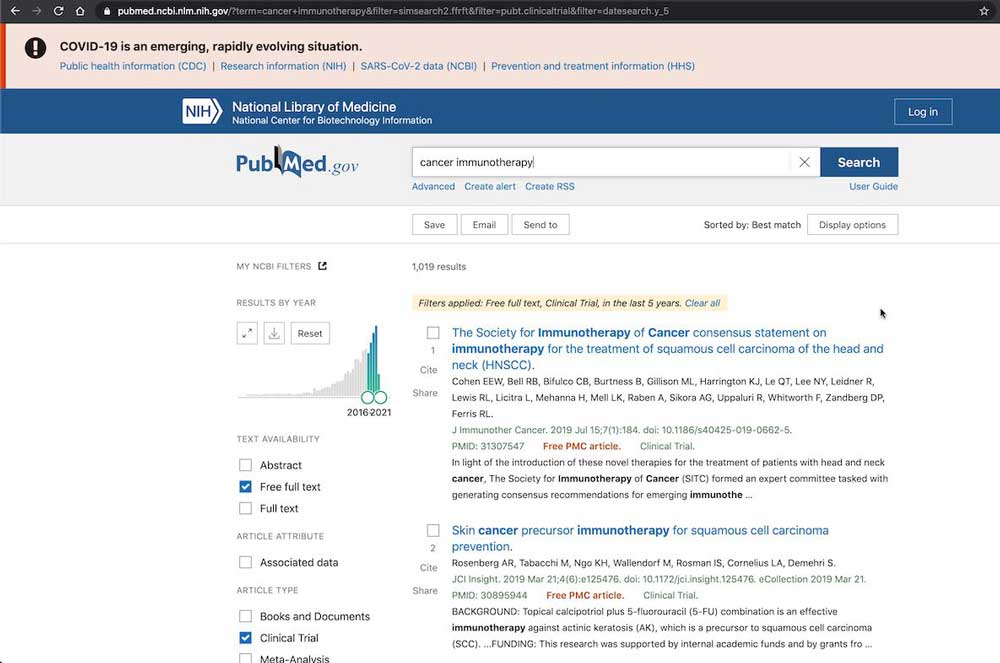Enable the Abstract filter
Image resolution: width=1000 pixels, height=663 pixels.
click(x=244, y=465)
